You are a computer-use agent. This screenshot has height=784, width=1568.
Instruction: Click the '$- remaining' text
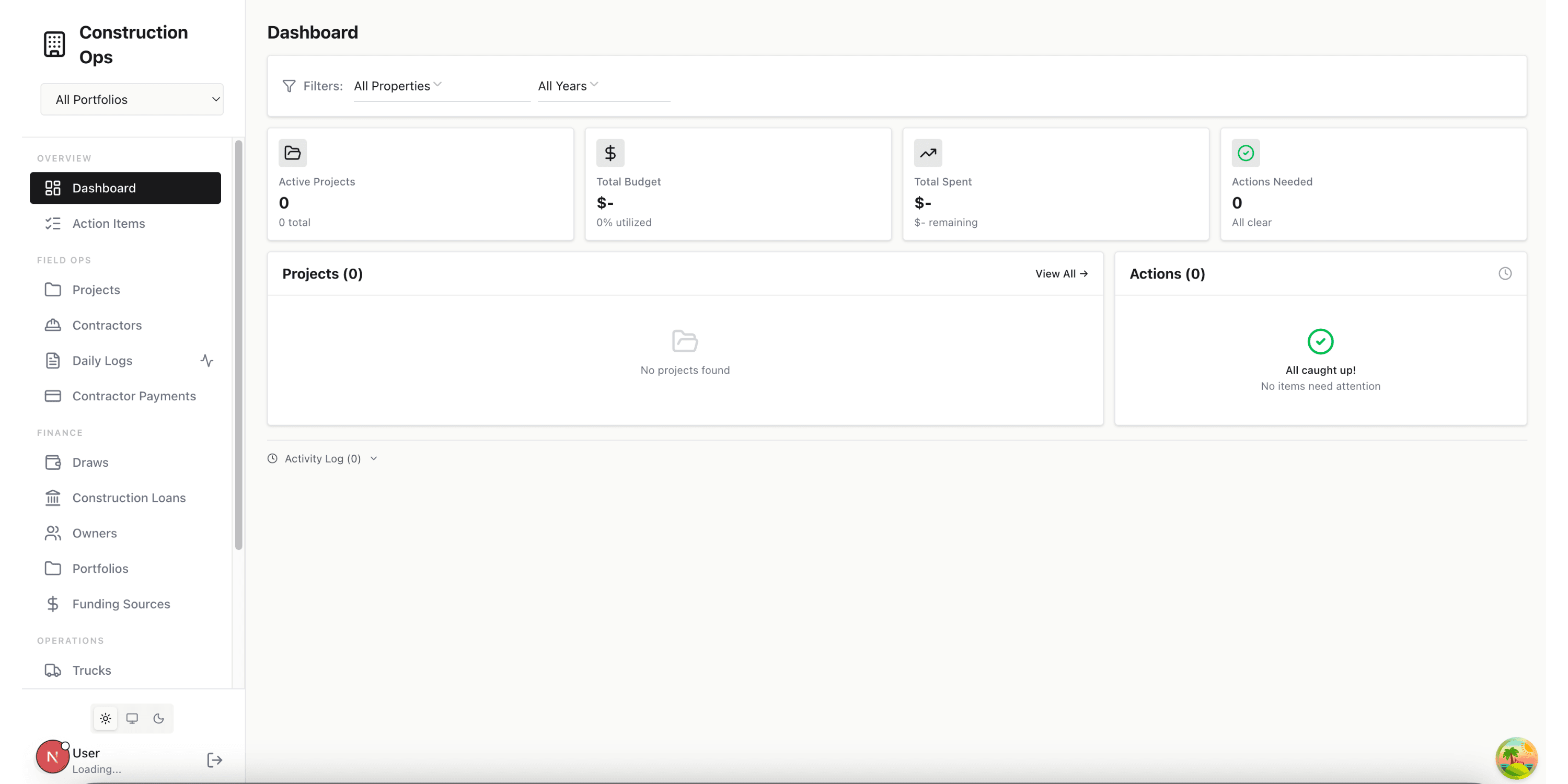[x=946, y=222]
